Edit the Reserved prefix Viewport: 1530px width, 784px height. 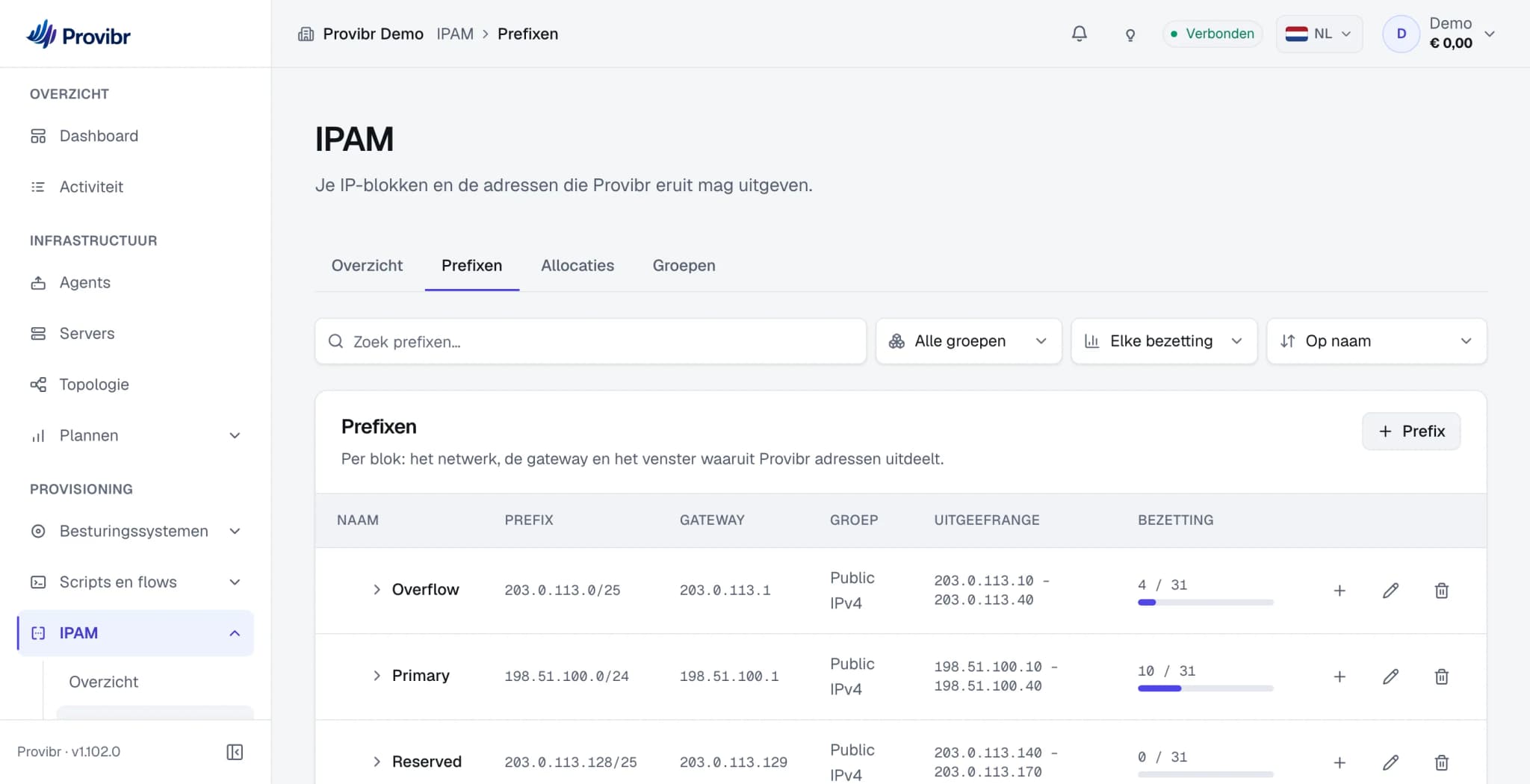pos(1390,762)
